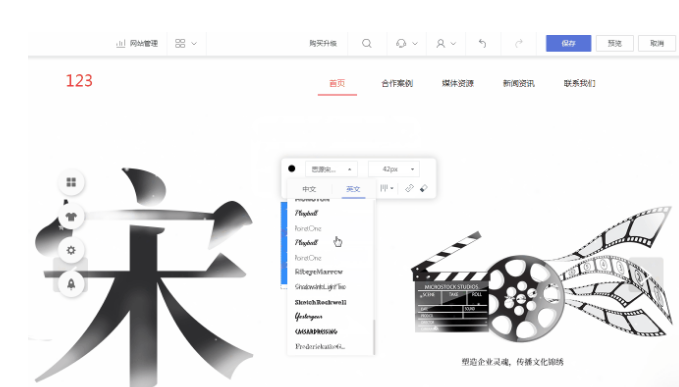Click the clear formatting eraser icon
The height and width of the screenshot is (387, 679).
(424, 188)
